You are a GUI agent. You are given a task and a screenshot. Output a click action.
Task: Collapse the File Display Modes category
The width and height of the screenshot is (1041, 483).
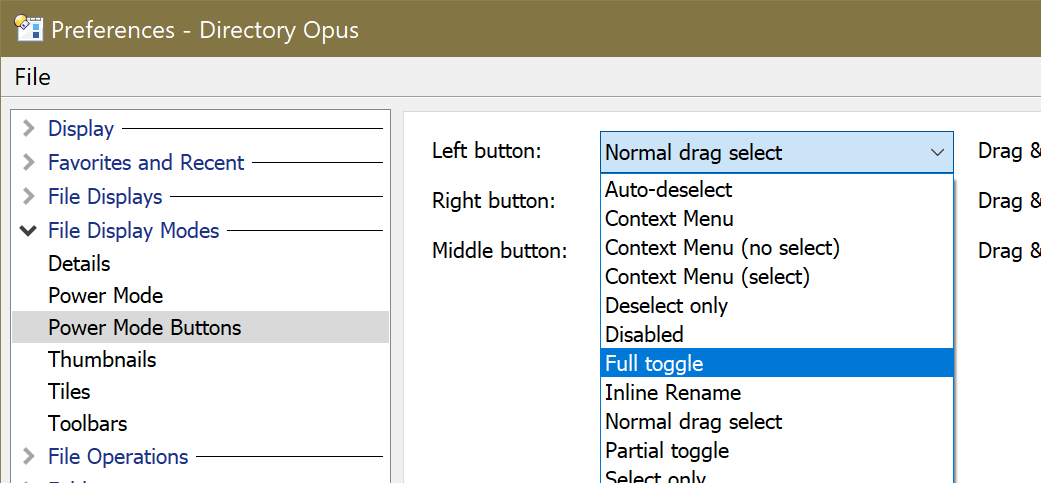coord(28,231)
